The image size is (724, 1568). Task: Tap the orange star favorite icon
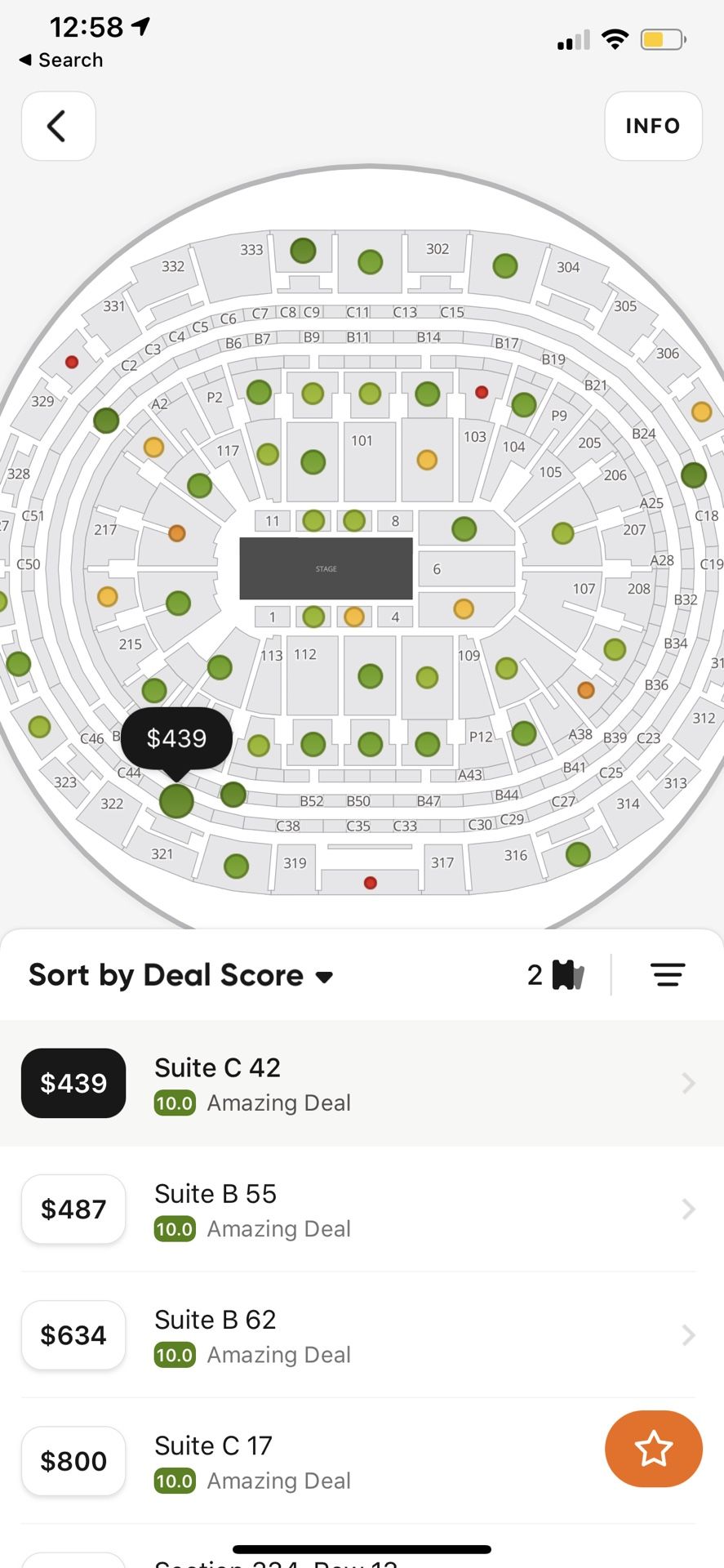[652, 1449]
